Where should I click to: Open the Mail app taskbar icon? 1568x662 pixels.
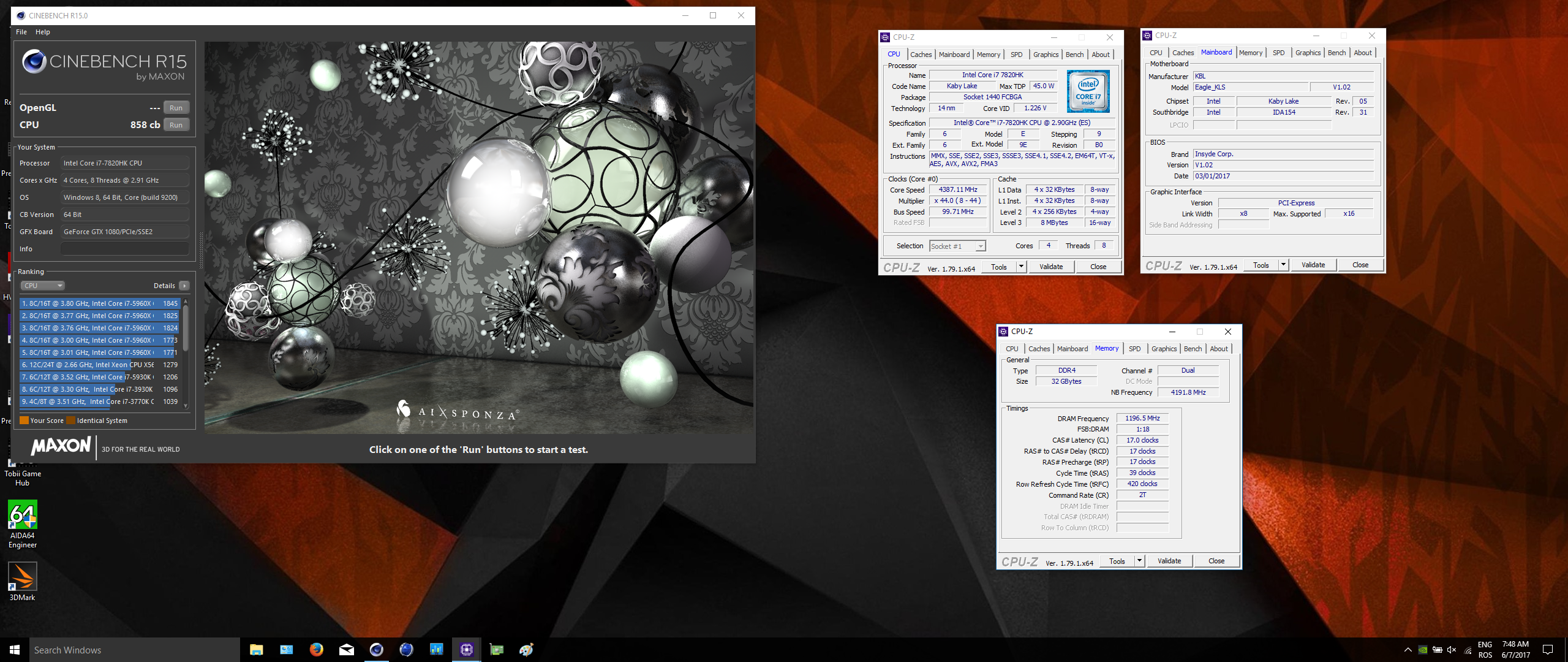pos(347,650)
